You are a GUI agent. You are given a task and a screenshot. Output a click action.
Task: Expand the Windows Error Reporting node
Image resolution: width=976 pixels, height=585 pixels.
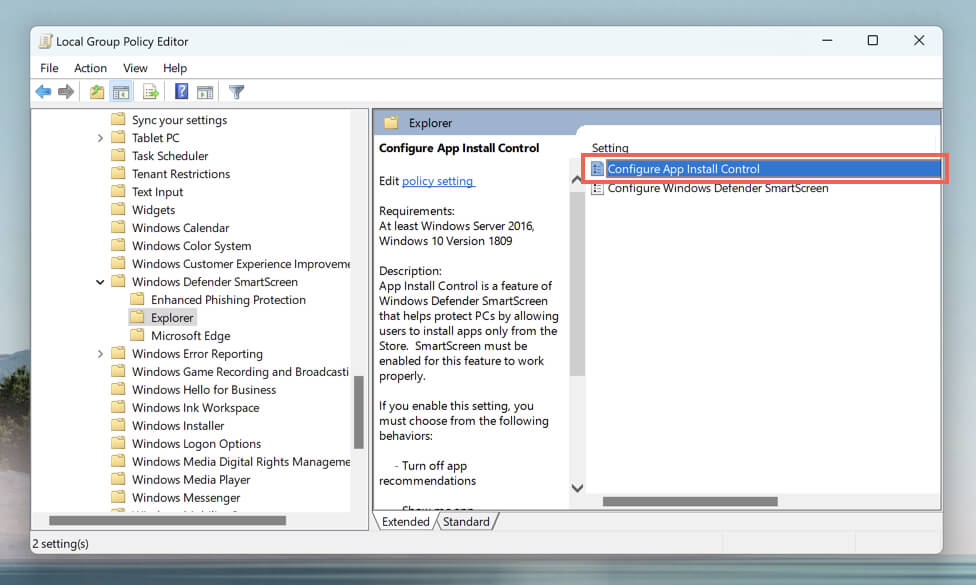100,354
